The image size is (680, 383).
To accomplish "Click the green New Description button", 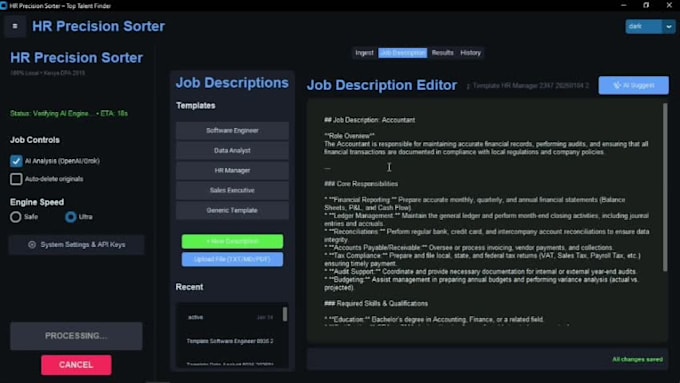I will [x=232, y=241].
